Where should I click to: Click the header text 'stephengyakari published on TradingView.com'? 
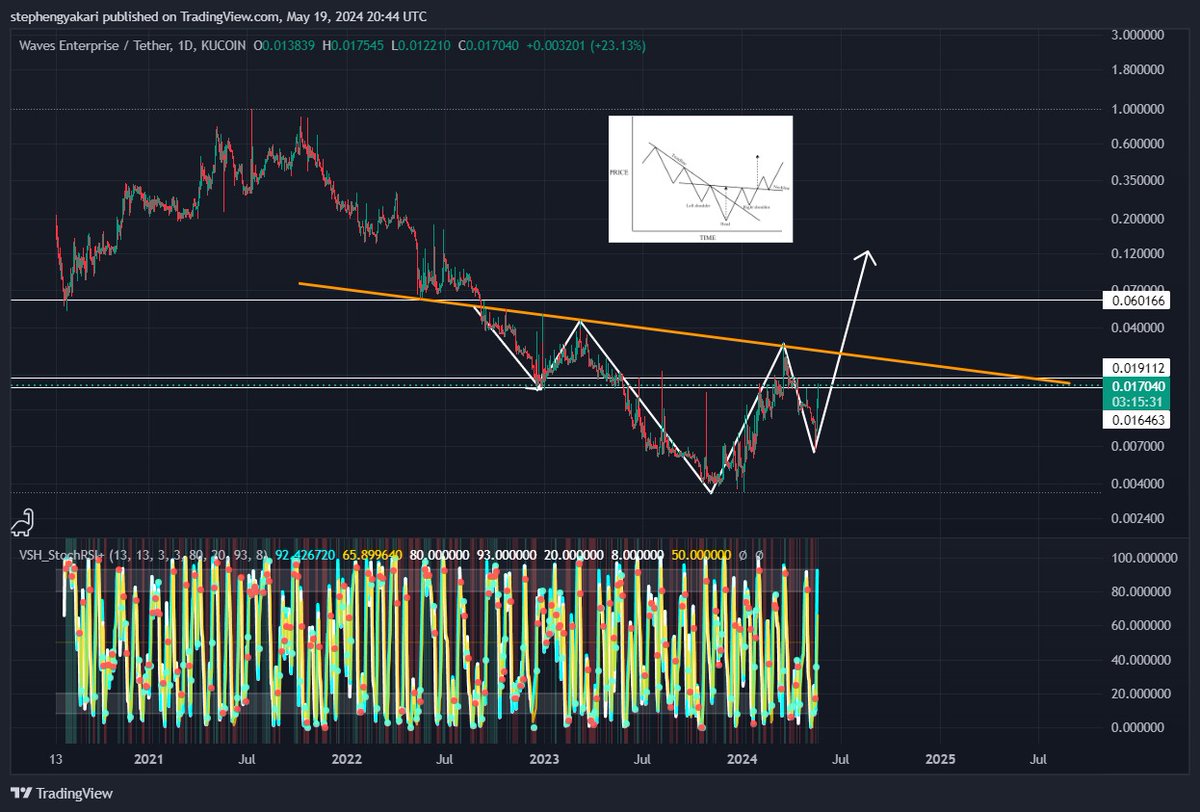coord(143,16)
